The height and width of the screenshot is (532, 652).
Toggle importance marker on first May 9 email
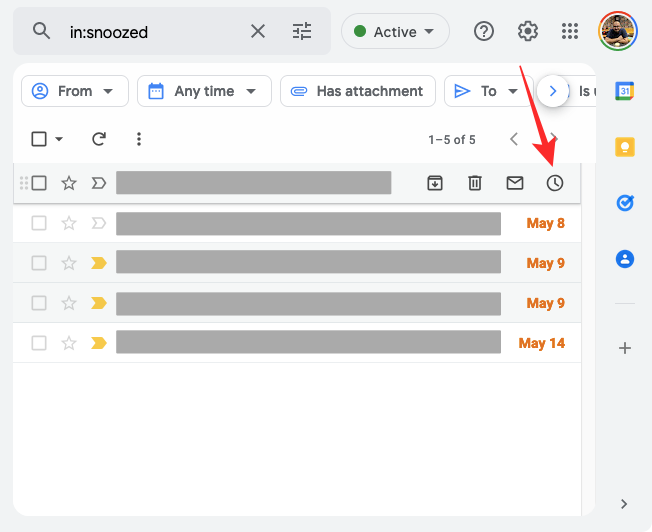point(98,263)
